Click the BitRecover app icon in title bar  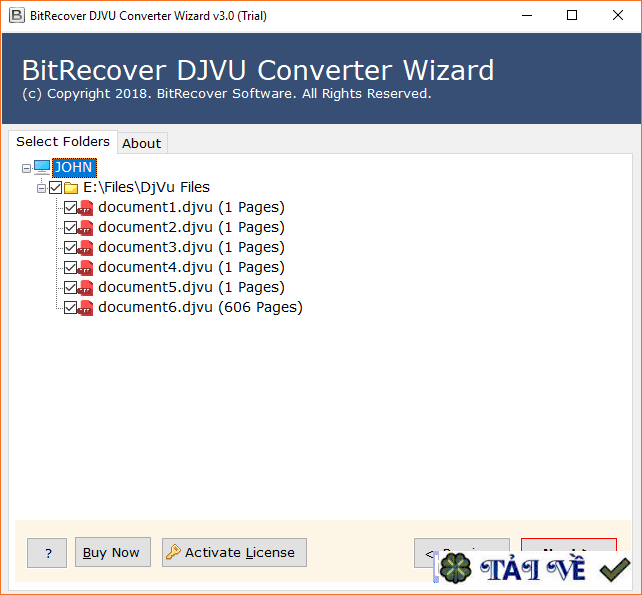[17, 16]
